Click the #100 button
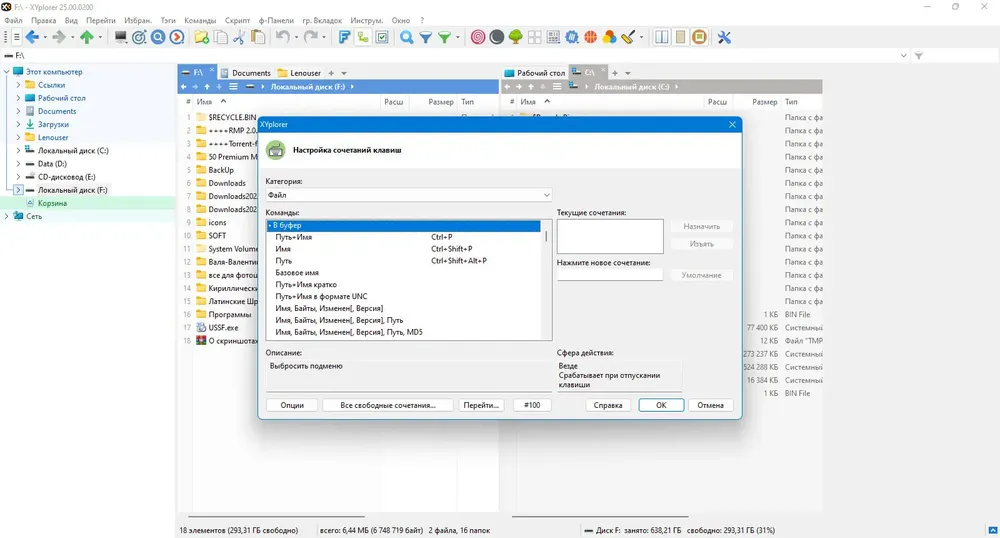The height and width of the screenshot is (538, 1000). point(532,405)
